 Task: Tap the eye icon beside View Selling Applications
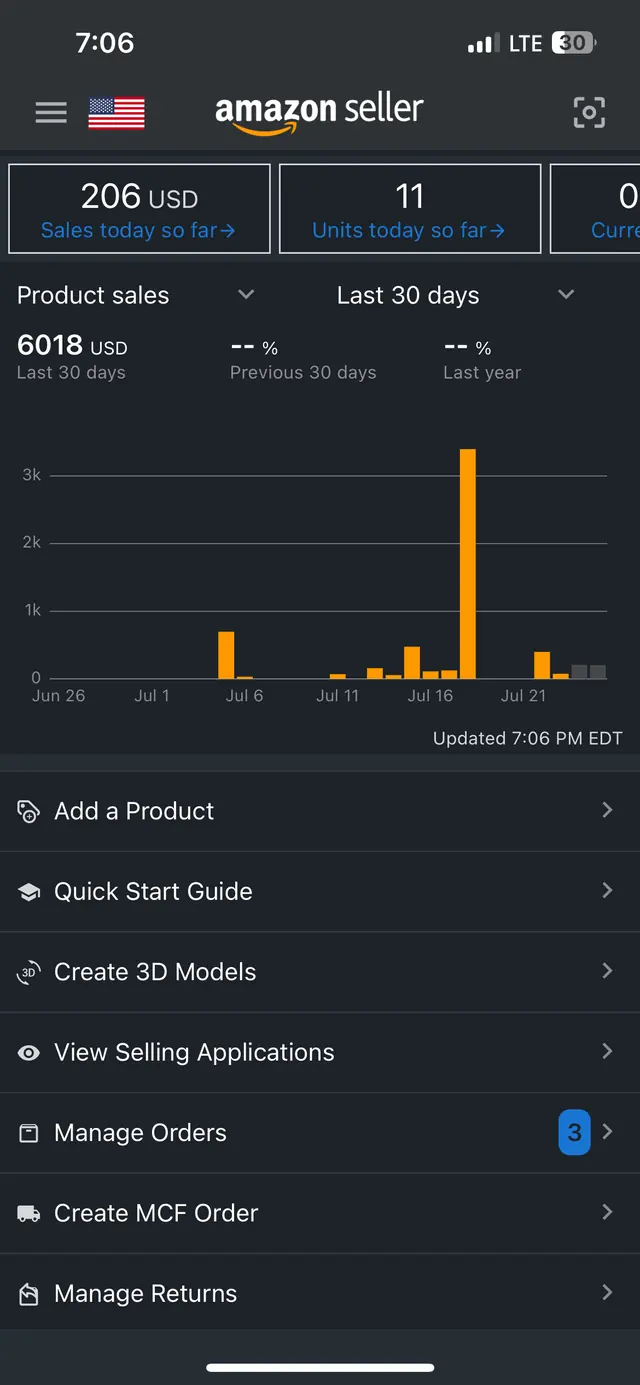click(29, 1053)
